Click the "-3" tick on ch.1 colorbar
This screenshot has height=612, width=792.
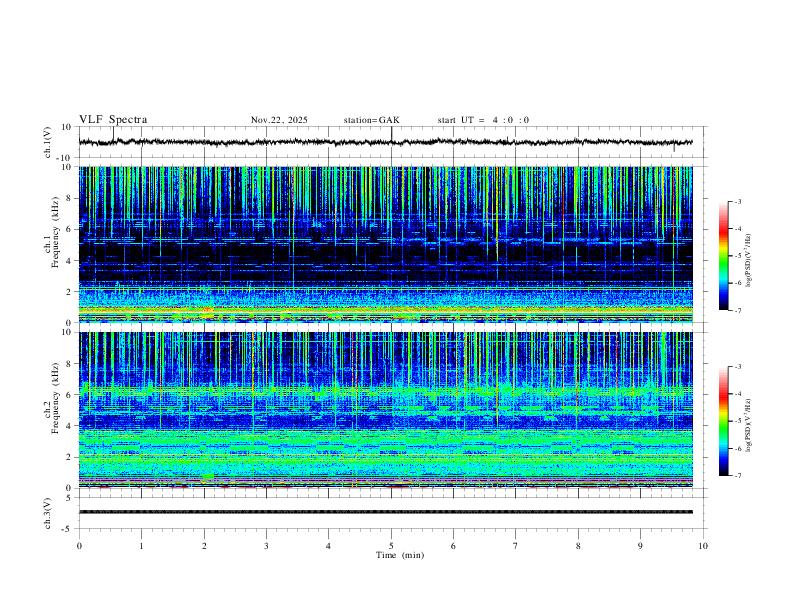(x=738, y=201)
